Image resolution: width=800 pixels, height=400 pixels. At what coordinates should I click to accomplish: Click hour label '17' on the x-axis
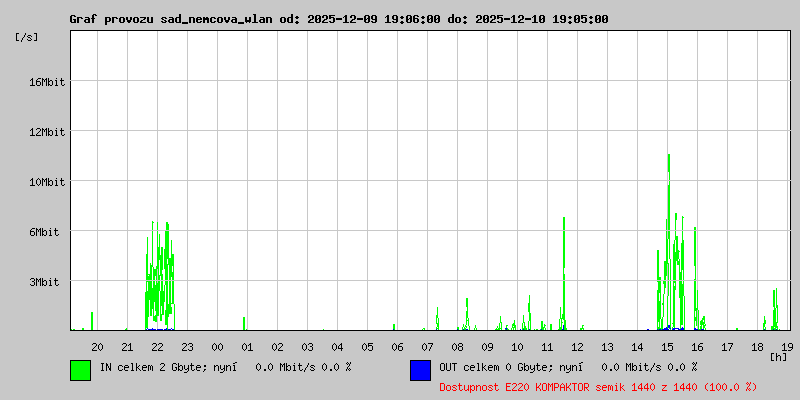click(x=728, y=347)
